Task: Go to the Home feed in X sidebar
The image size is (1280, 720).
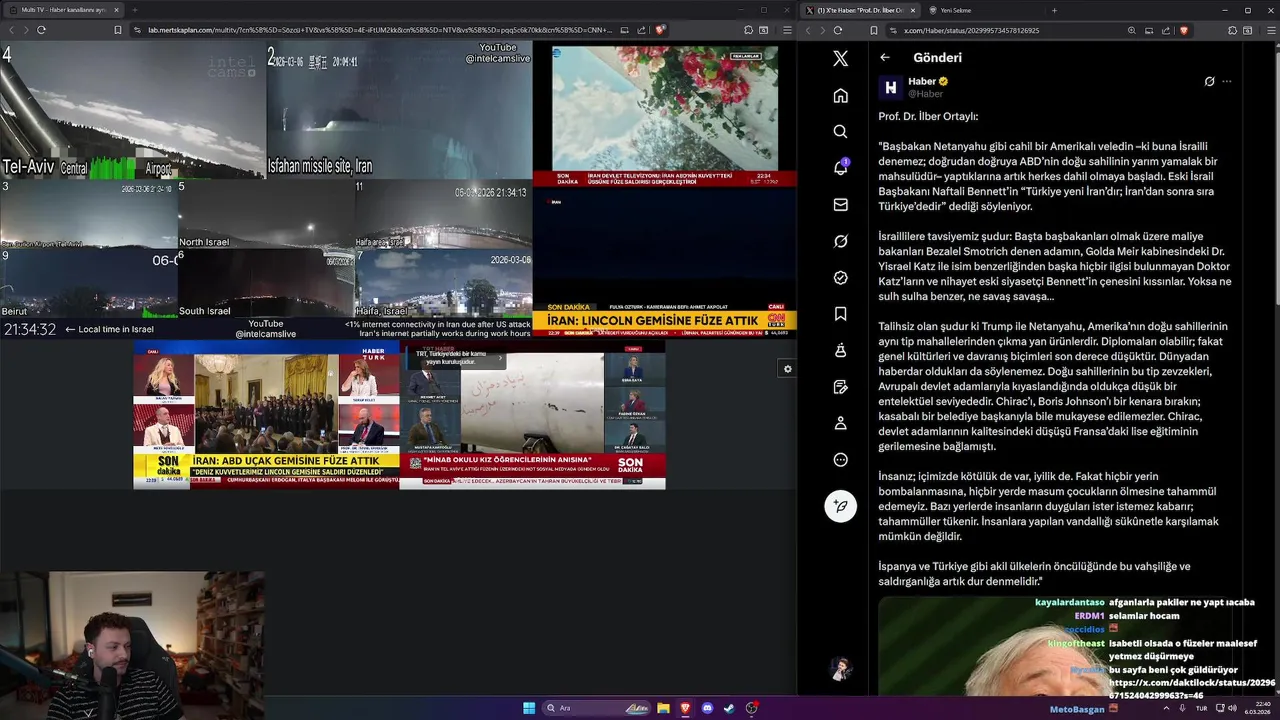Action: (x=840, y=95)
